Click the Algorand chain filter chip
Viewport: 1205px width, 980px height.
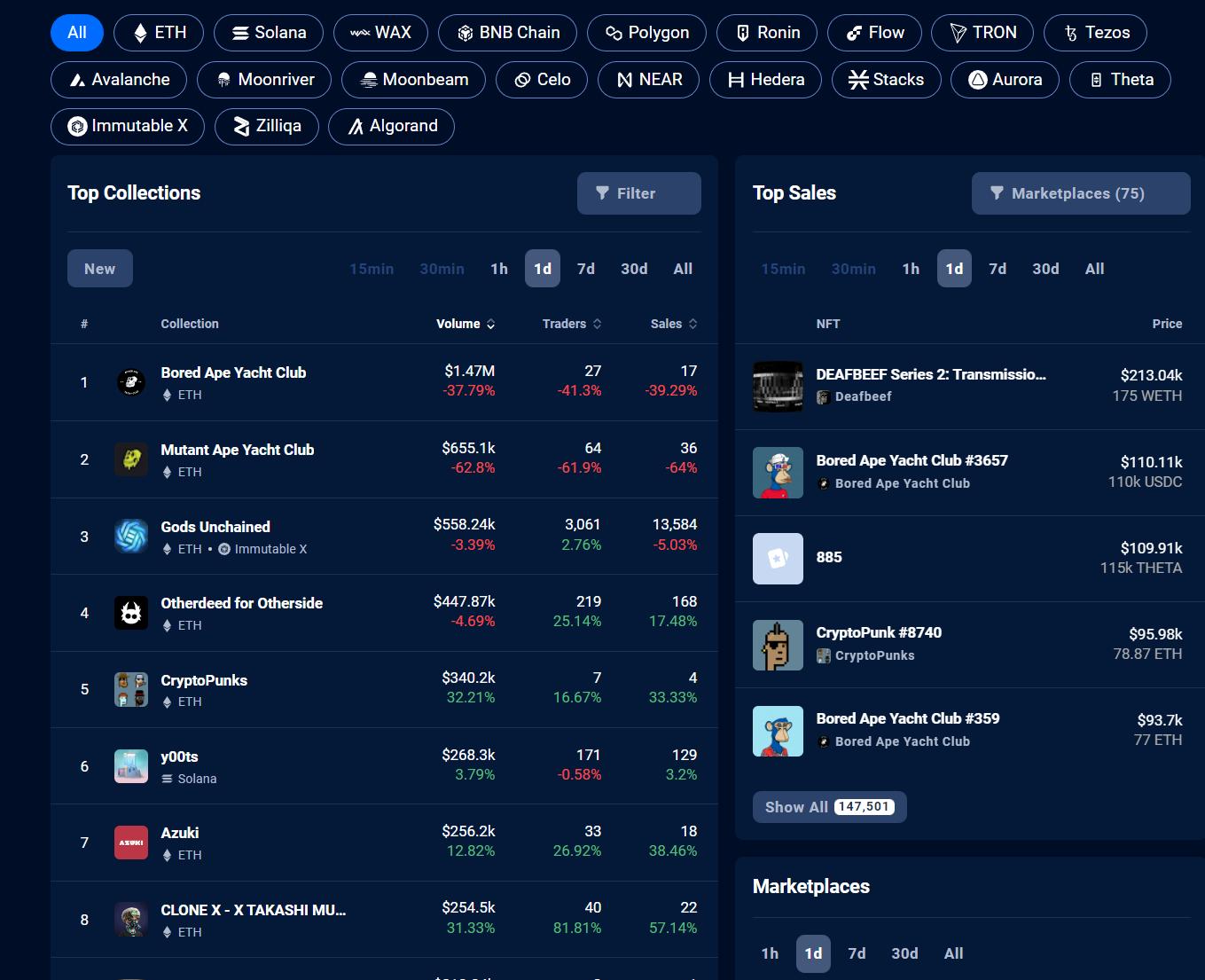[x=391, y=126]
